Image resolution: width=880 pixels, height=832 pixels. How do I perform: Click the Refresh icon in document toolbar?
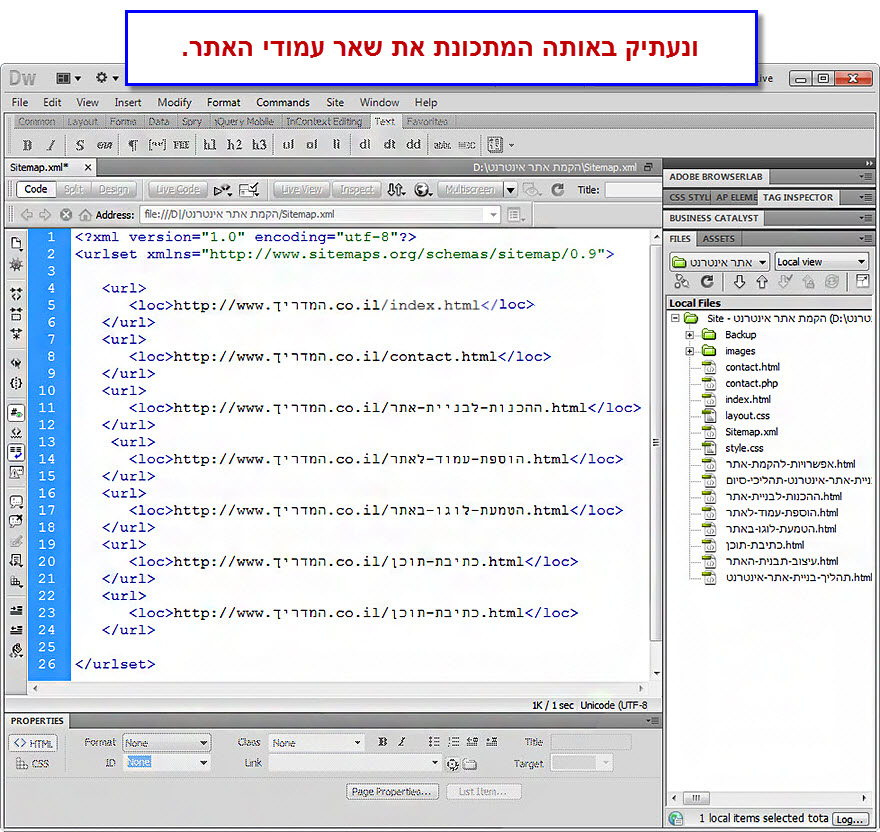point(557,190)
